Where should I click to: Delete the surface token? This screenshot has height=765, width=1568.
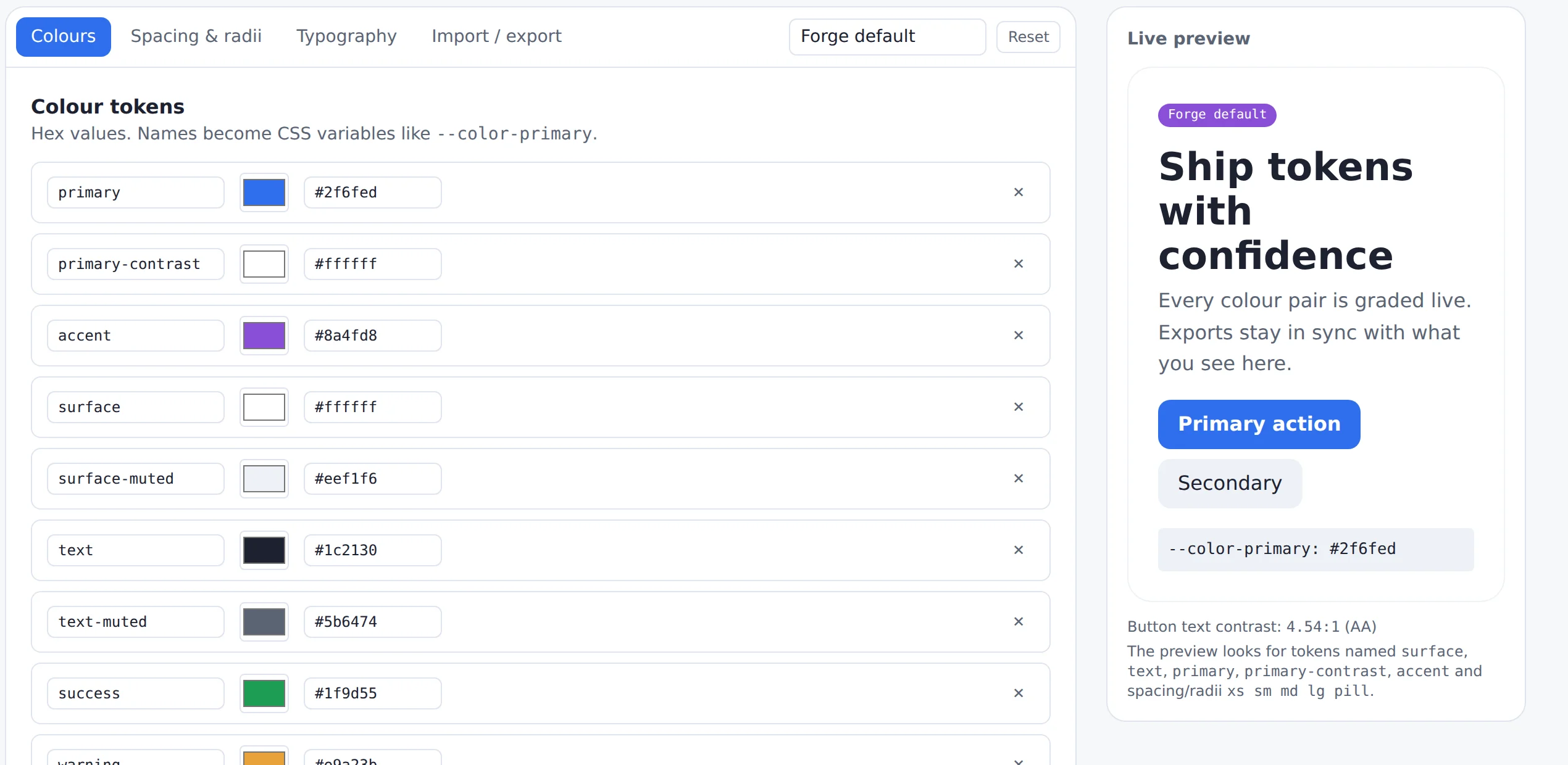click(x=1019, y=407)
